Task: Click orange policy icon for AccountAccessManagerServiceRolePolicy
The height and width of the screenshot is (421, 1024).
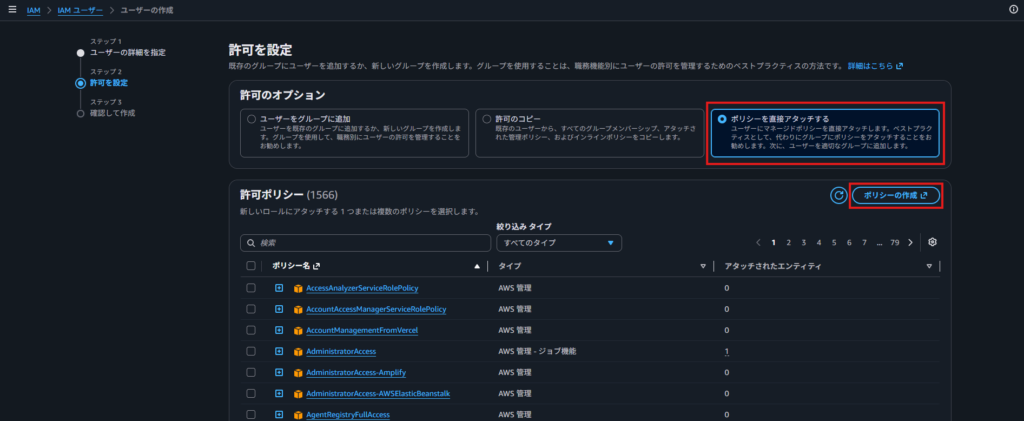Action: click(x=298, y=309)
